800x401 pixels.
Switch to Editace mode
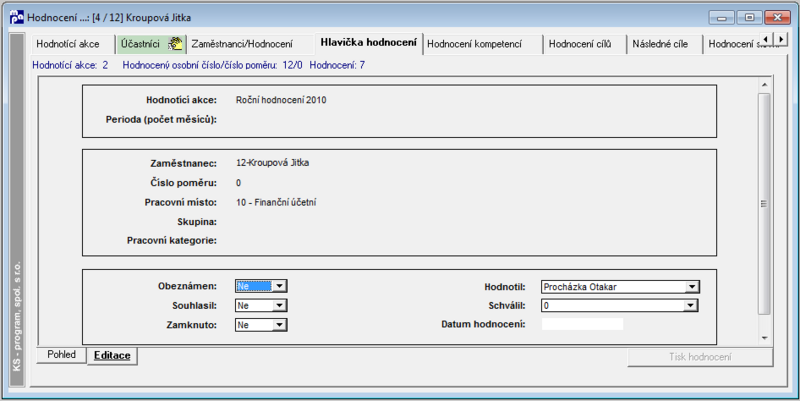[x=112, y=356]
